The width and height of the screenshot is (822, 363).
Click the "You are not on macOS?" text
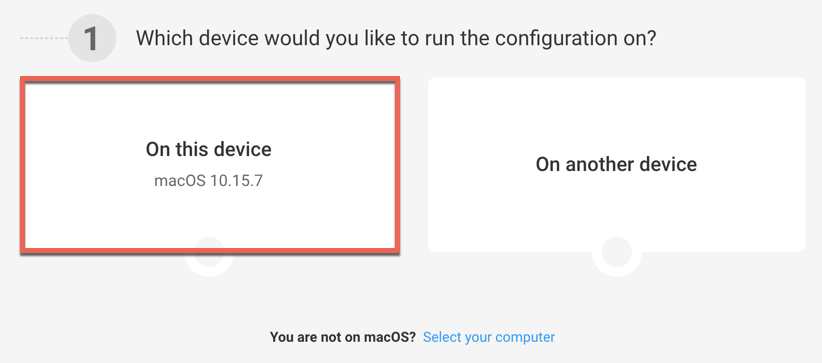pyautogui.click(x=343, y=337)
